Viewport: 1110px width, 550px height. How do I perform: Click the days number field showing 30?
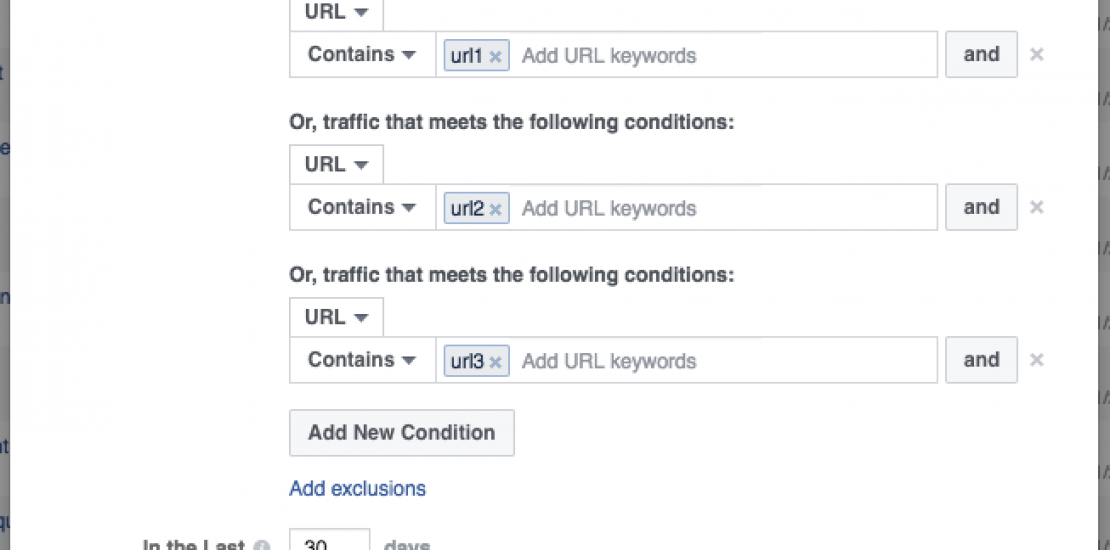pyautogui.click(x=329, y=543)
